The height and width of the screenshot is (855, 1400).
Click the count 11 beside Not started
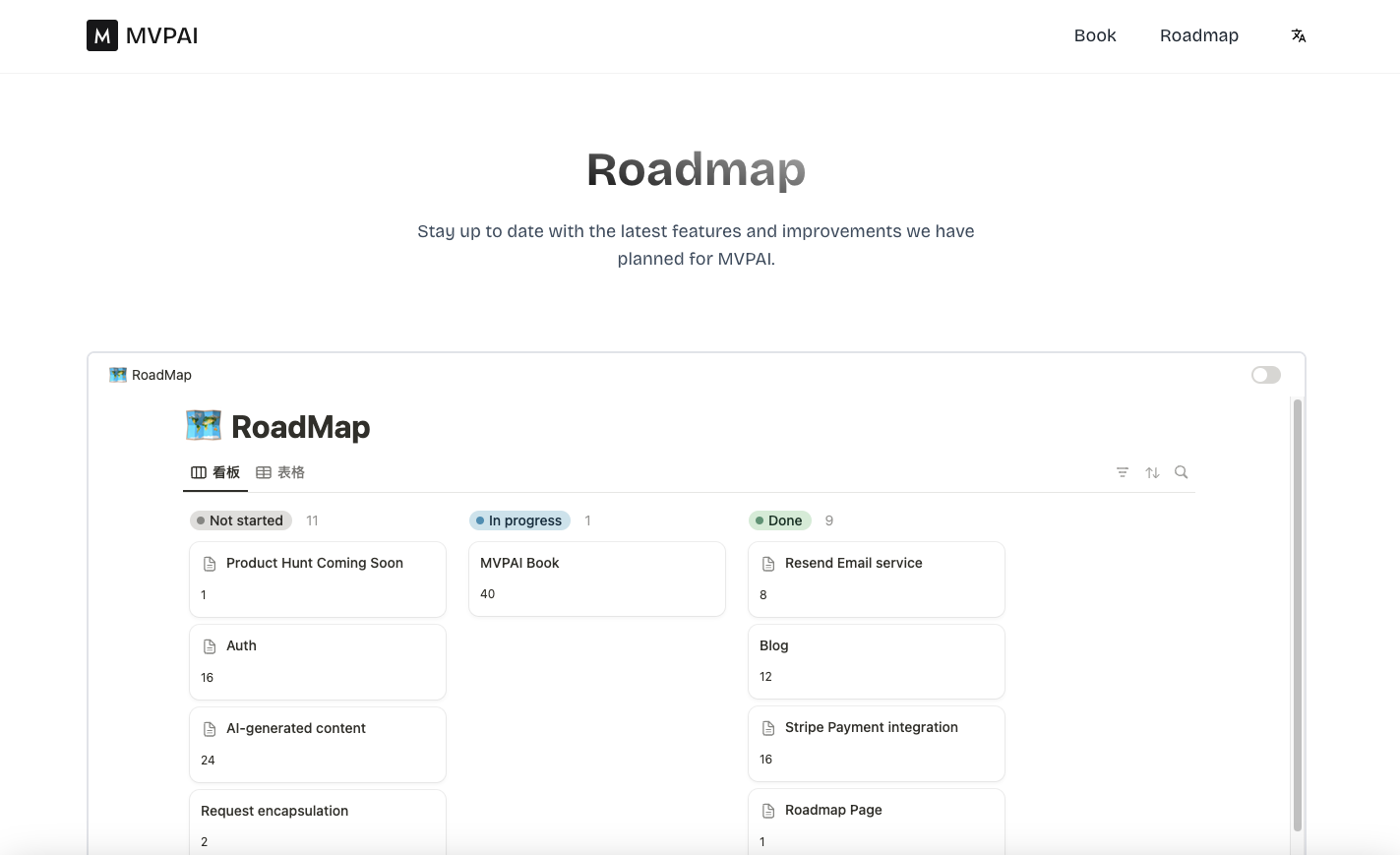312,520
